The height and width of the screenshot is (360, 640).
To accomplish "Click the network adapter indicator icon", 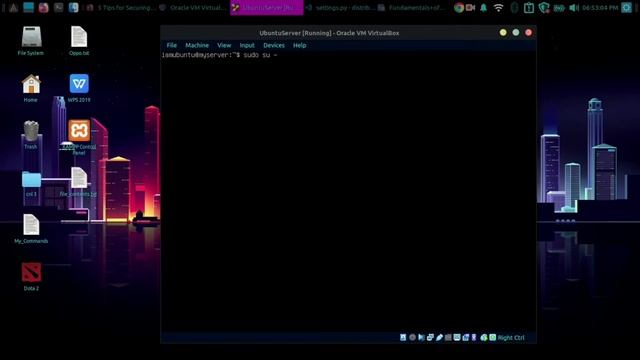I will point(430,338).
